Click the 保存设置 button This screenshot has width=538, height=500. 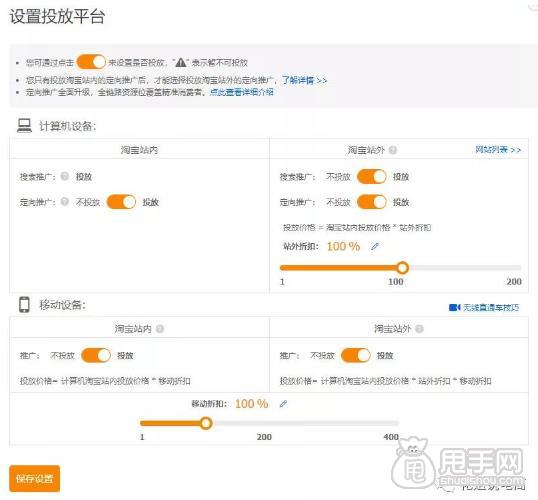35,478
